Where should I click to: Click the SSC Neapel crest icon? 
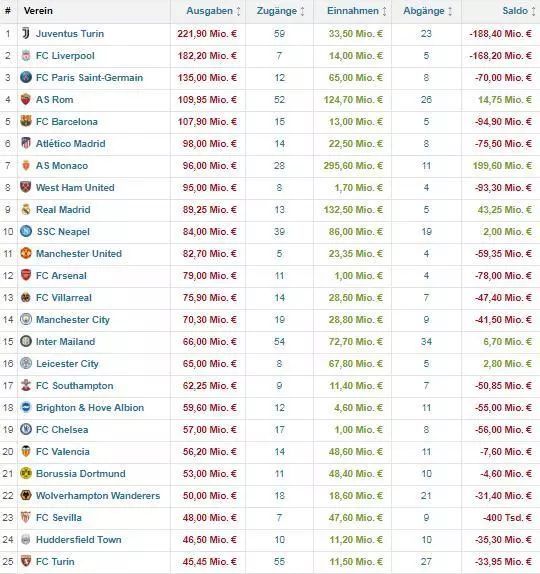(26, 231)
